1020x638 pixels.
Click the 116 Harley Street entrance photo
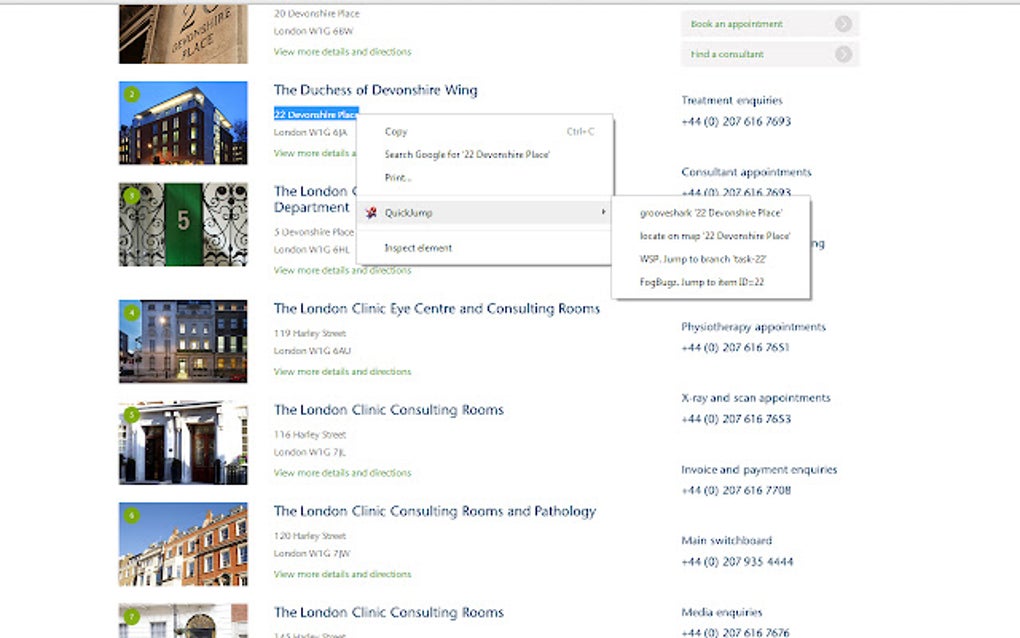point(183,443)
